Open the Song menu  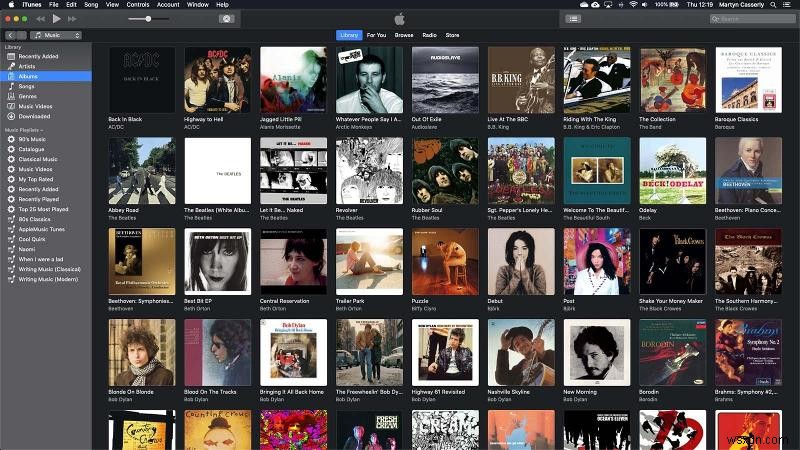91,5
